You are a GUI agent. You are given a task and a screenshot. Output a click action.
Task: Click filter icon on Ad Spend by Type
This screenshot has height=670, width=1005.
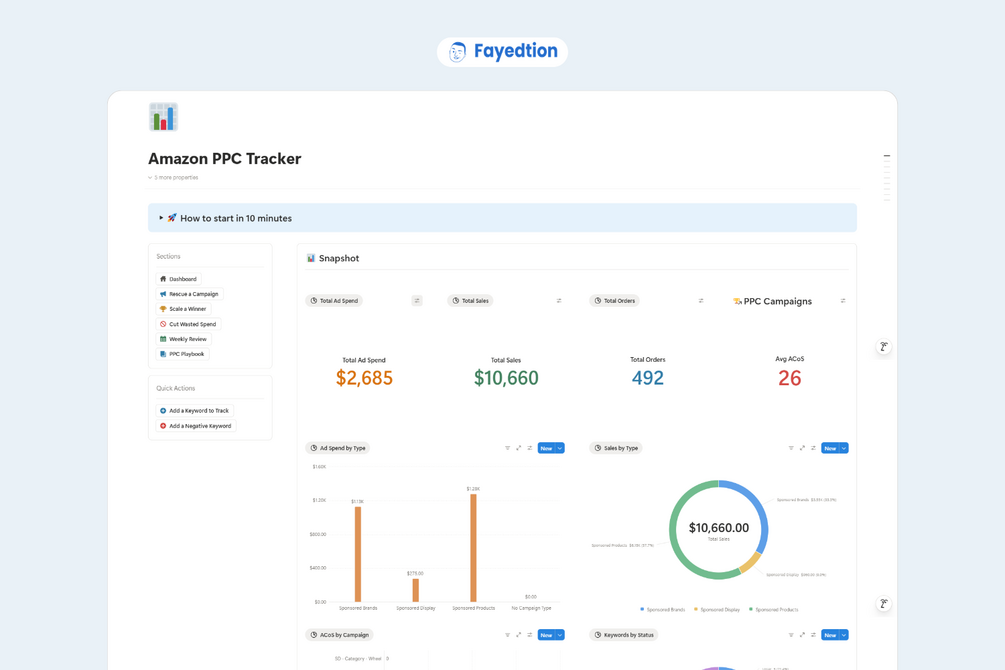click(x=507, y=448)
